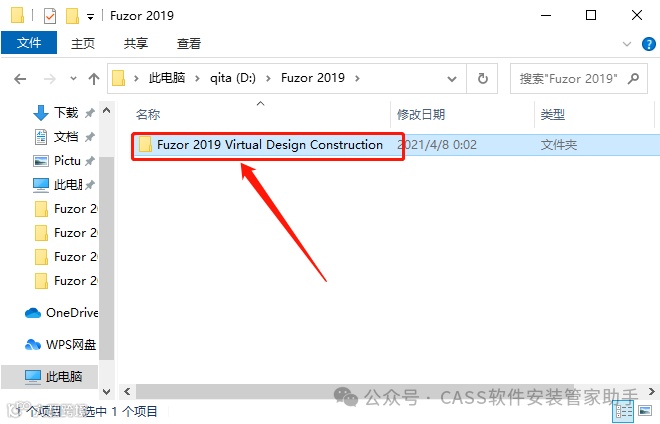Select OneDrive in the navigation pane
This screenshot has height=424, width=660.
61,313
